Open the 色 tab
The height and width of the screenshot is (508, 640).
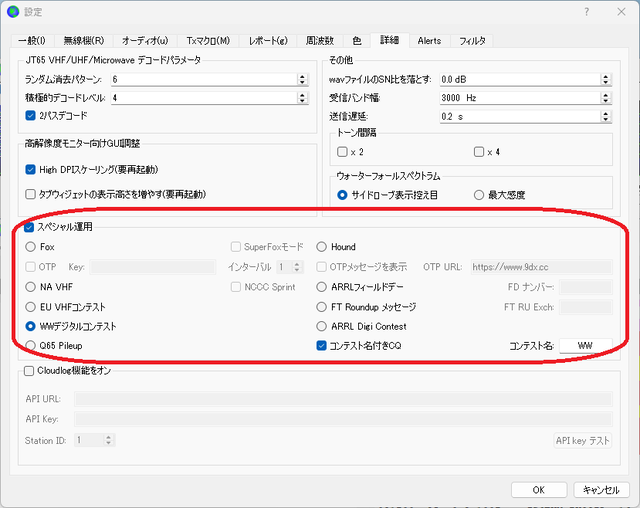[x=357, y=41]
